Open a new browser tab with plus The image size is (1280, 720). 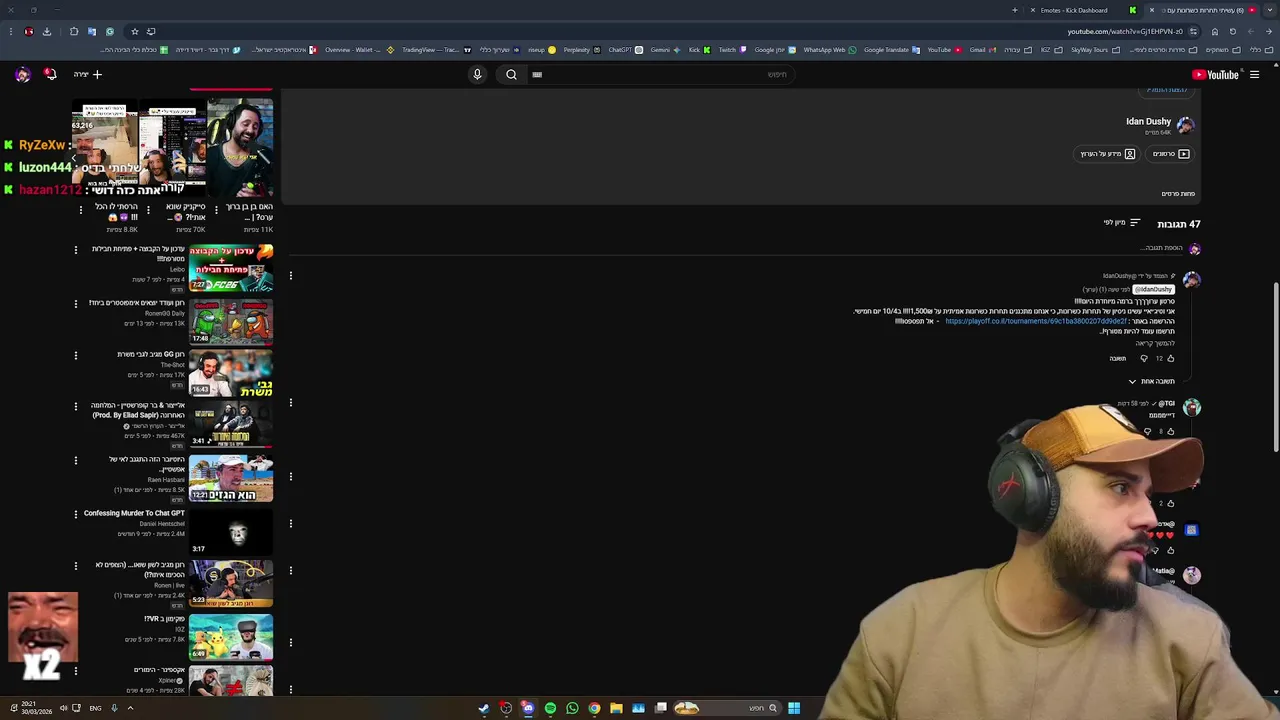1014,10
